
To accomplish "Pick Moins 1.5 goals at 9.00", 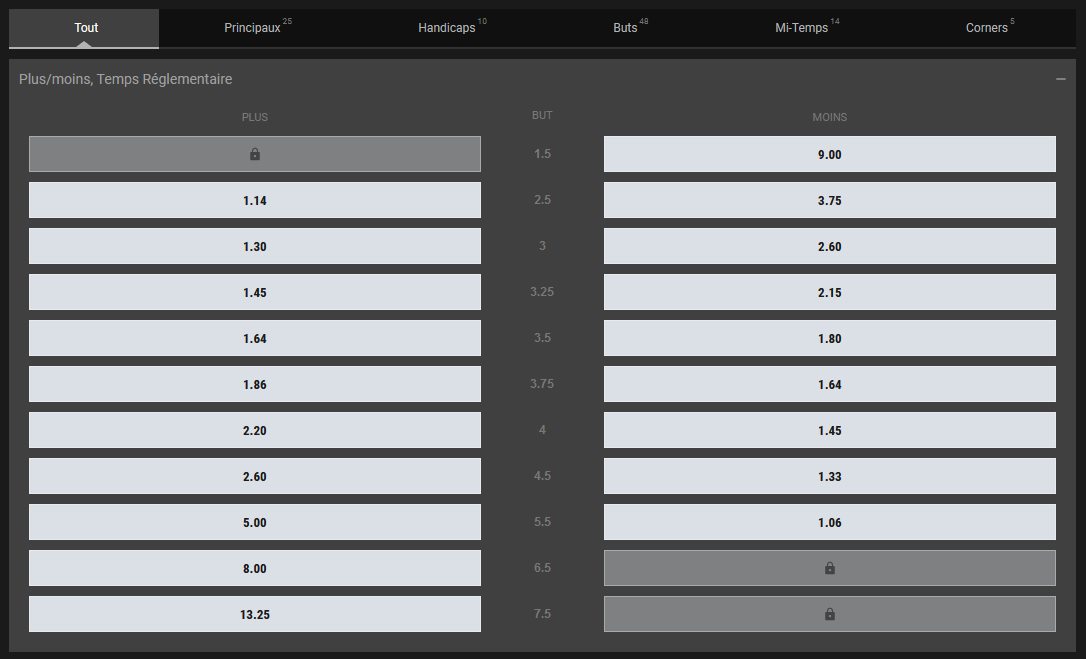I will (x=829, y=154).
